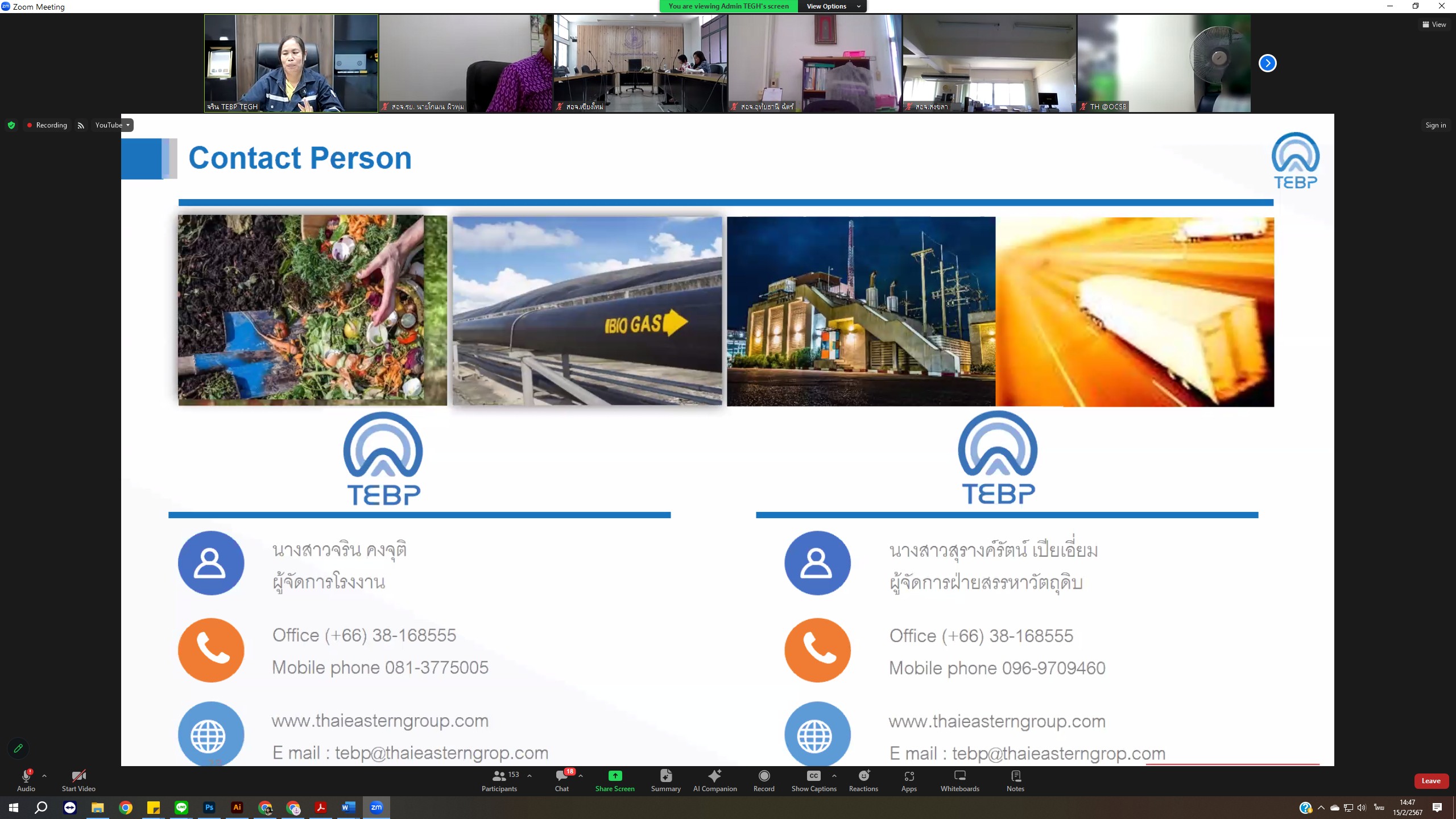The height and width of the screenshot is (819, 1456).
Task: Open the Chat panel with 18 unread messages
Action: point(562,780)
